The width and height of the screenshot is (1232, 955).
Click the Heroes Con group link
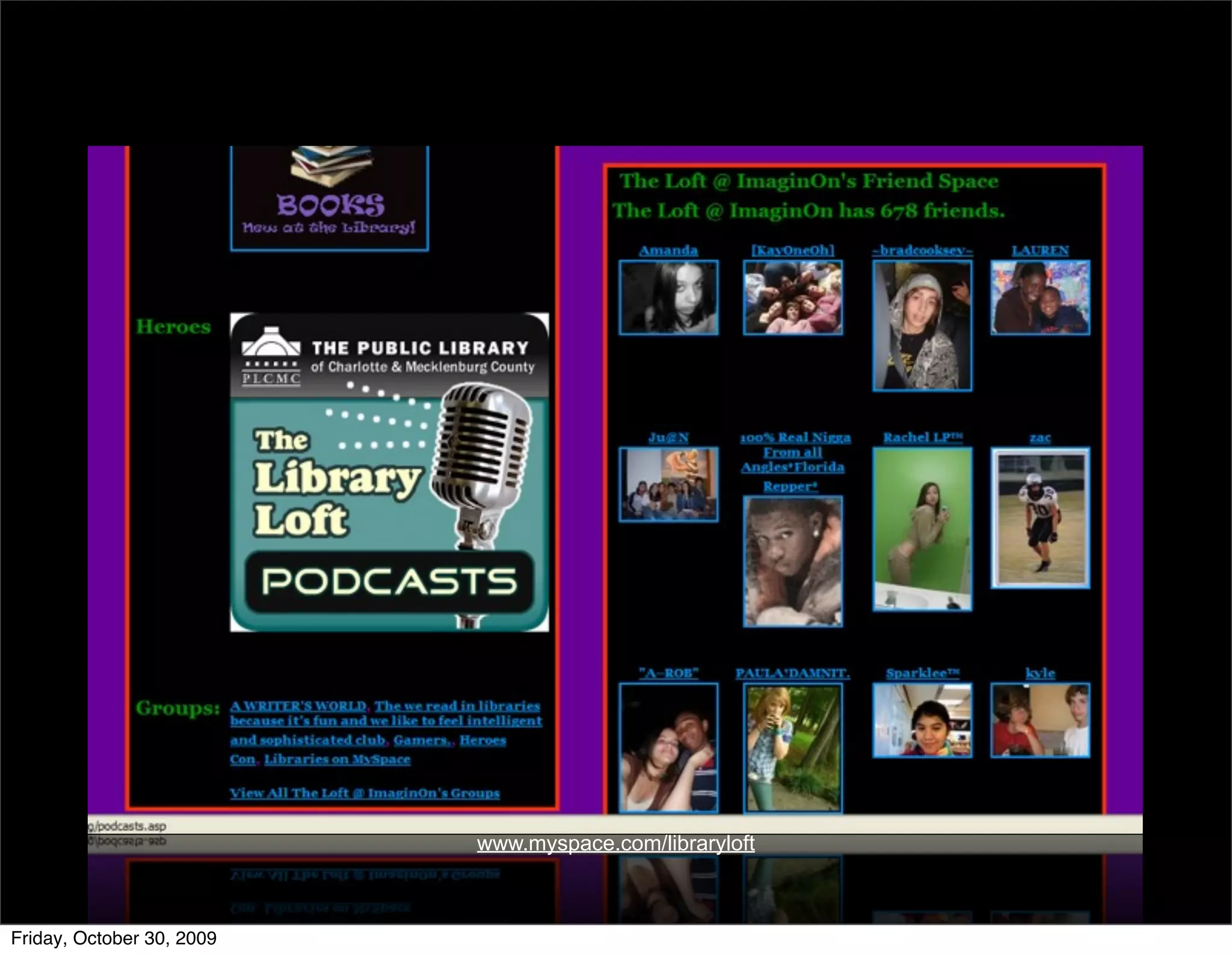[x=482, y=740]
